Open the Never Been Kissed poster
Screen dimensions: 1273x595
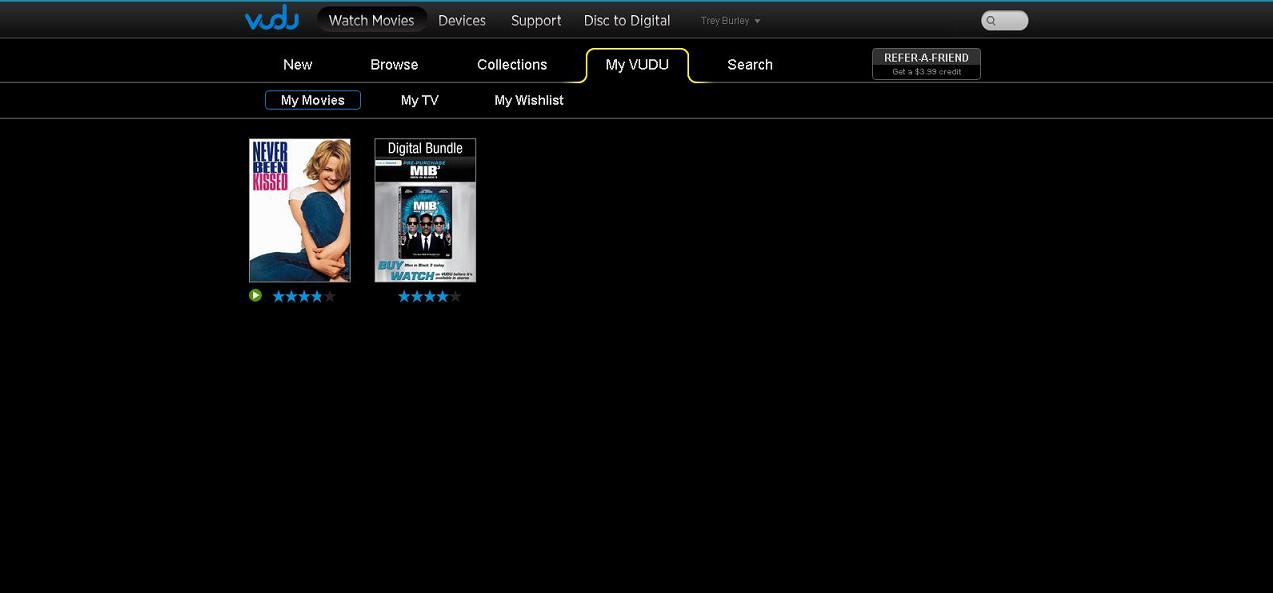coord(300,210)
